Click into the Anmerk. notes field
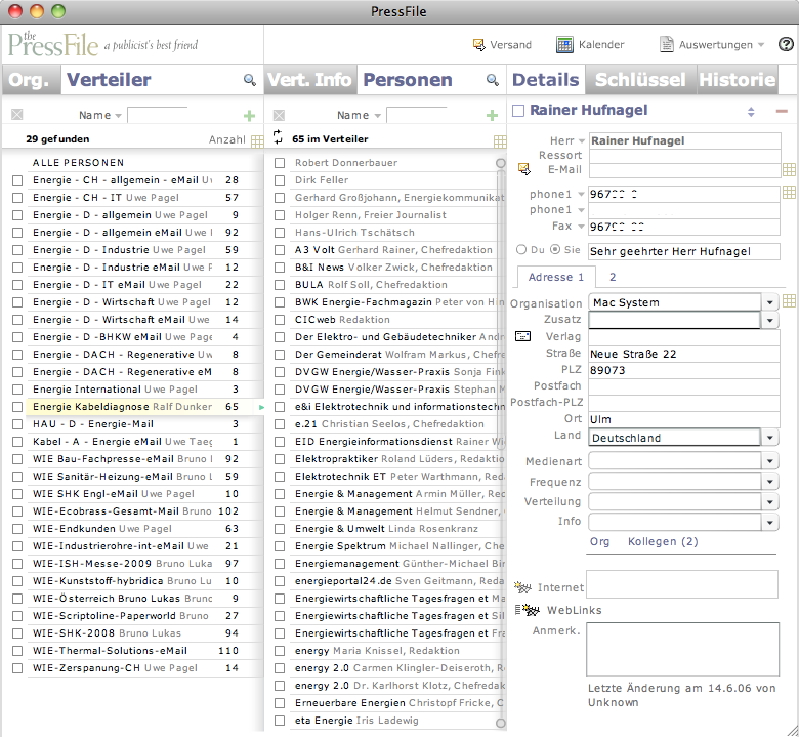This screenshot has width=799, height=737. click(680, 649)
